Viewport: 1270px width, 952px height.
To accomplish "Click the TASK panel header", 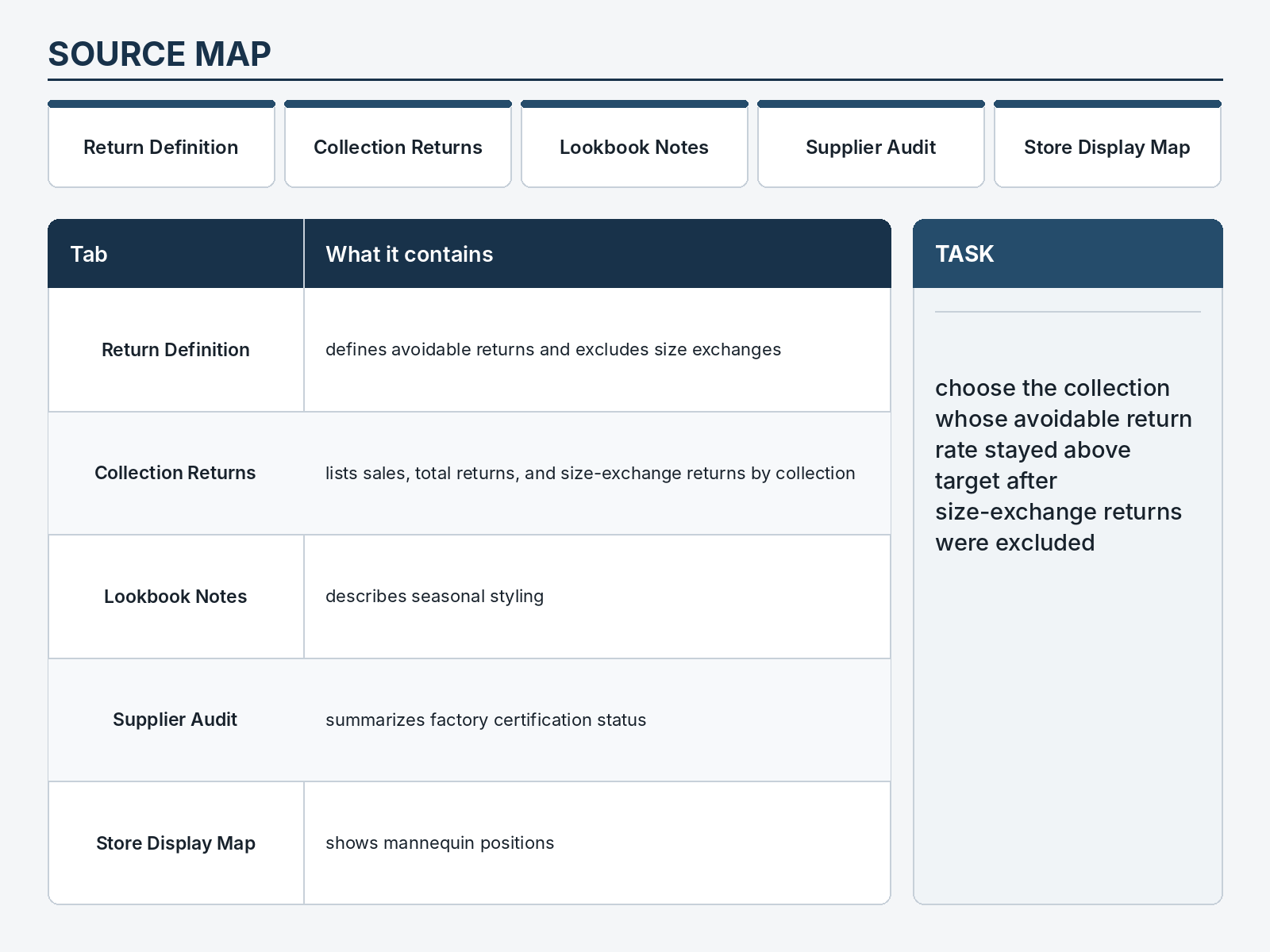I will pyautogui.click(x=1068, y=254).
